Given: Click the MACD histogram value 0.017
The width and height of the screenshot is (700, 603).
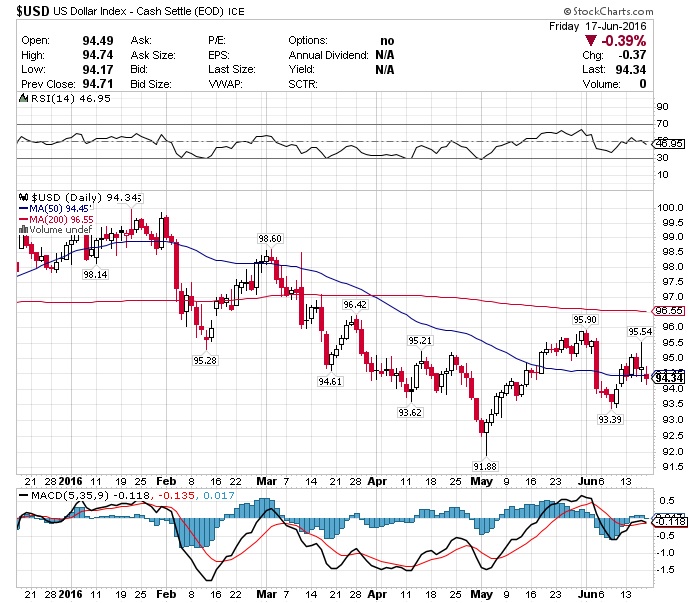Looking at the screenshot, I should (x=219, y=495).
